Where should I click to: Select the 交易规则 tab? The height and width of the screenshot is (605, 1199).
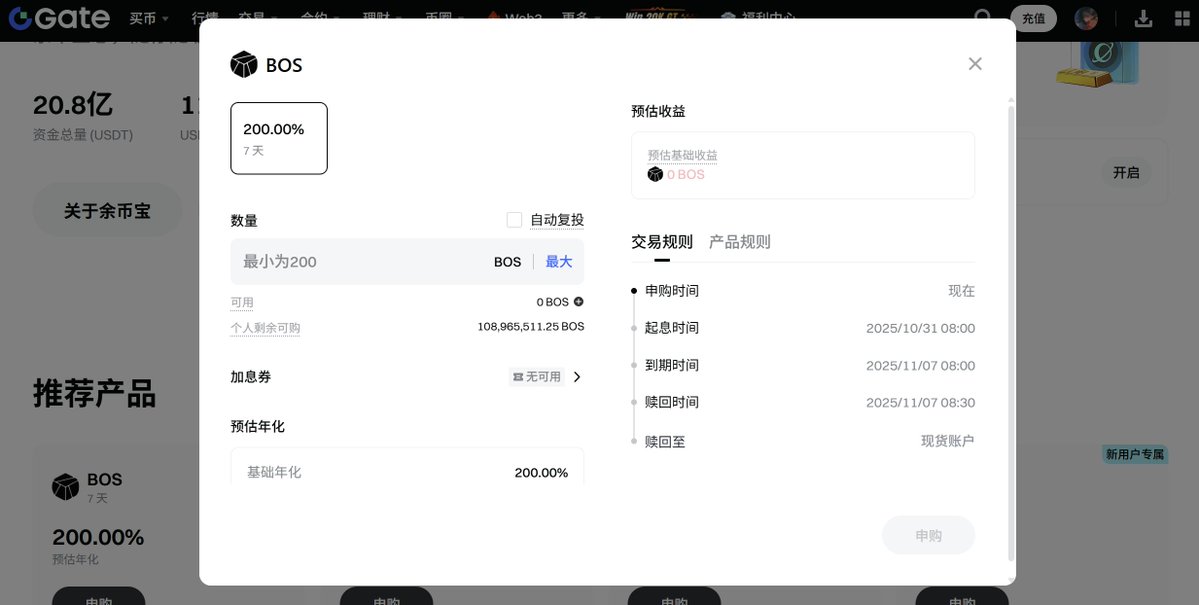pos(661,242)
